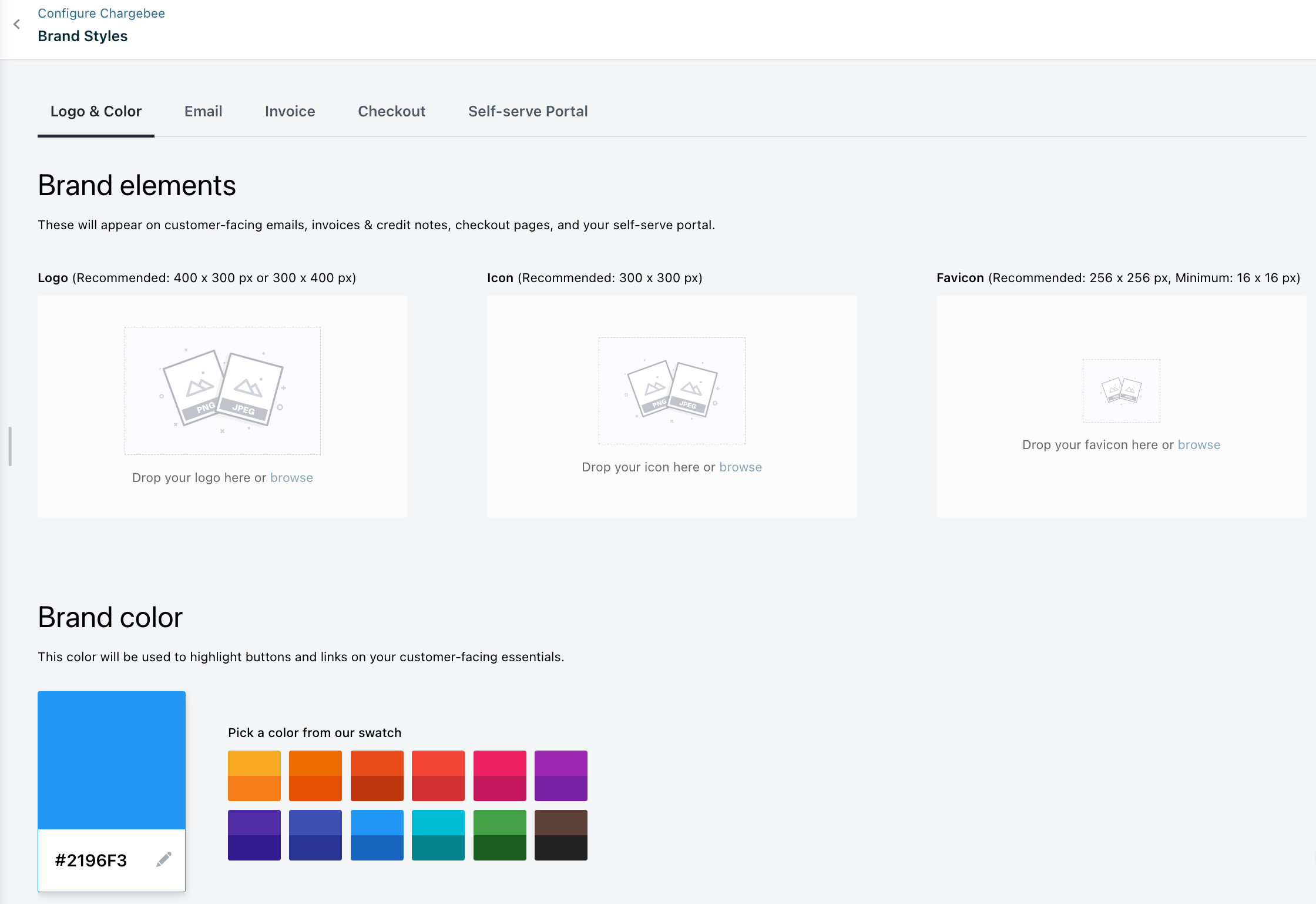
Task: Pick the brown-black swatch
Action: [561, 835]
